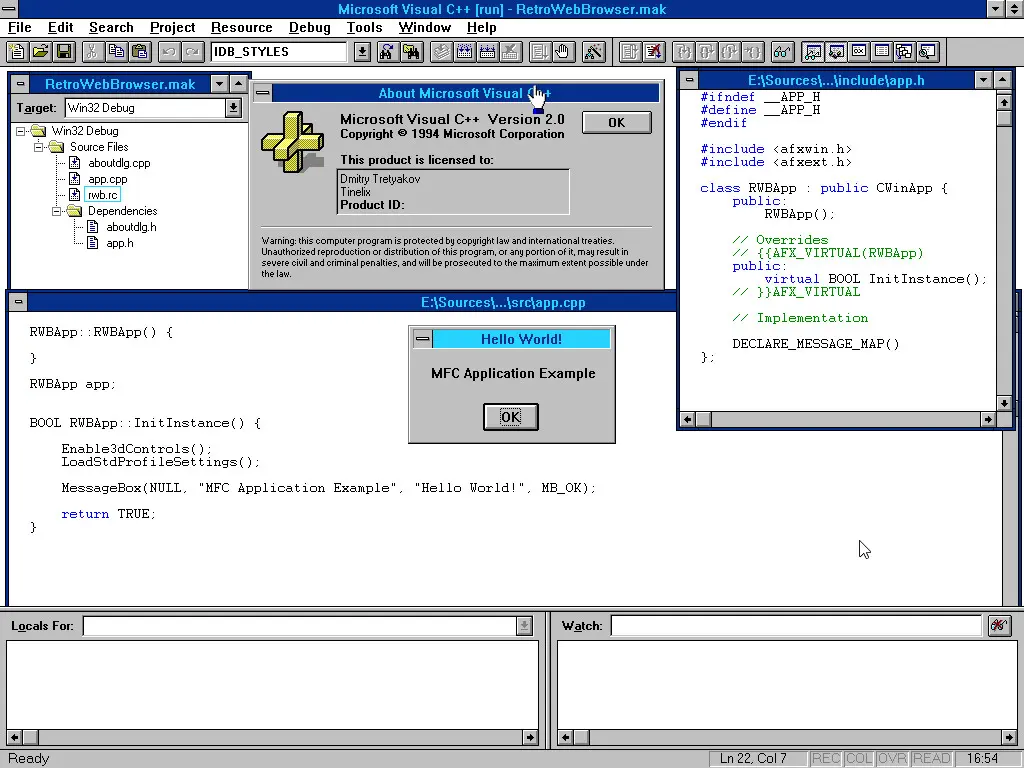This screenshot has height=768, width=1024.
Task: Open the File menu
Action: pos(20,27)
